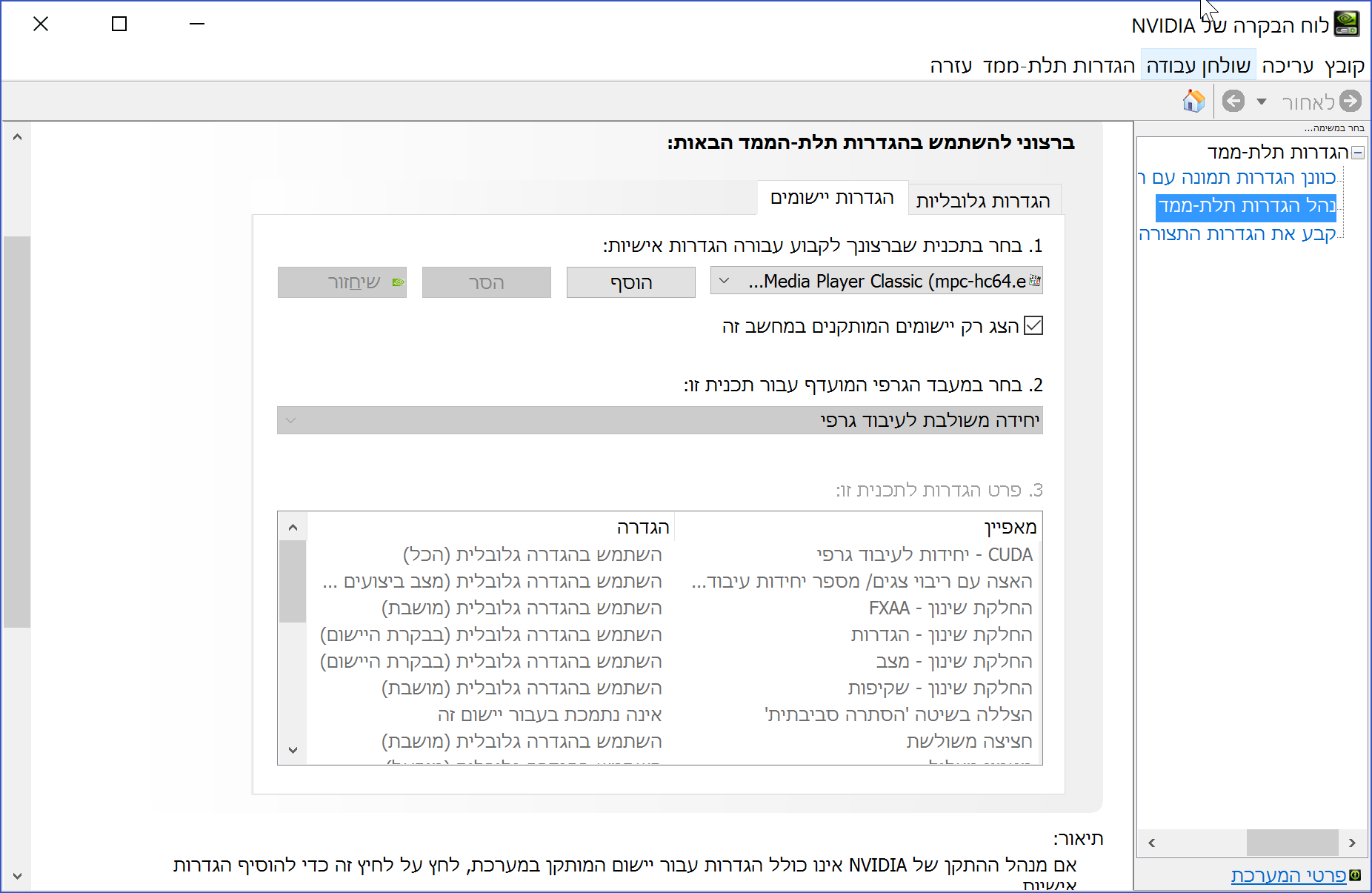The image size is (1372, 893).
Task: Open the Help menu (עזרה)
Action: point(951,66)
